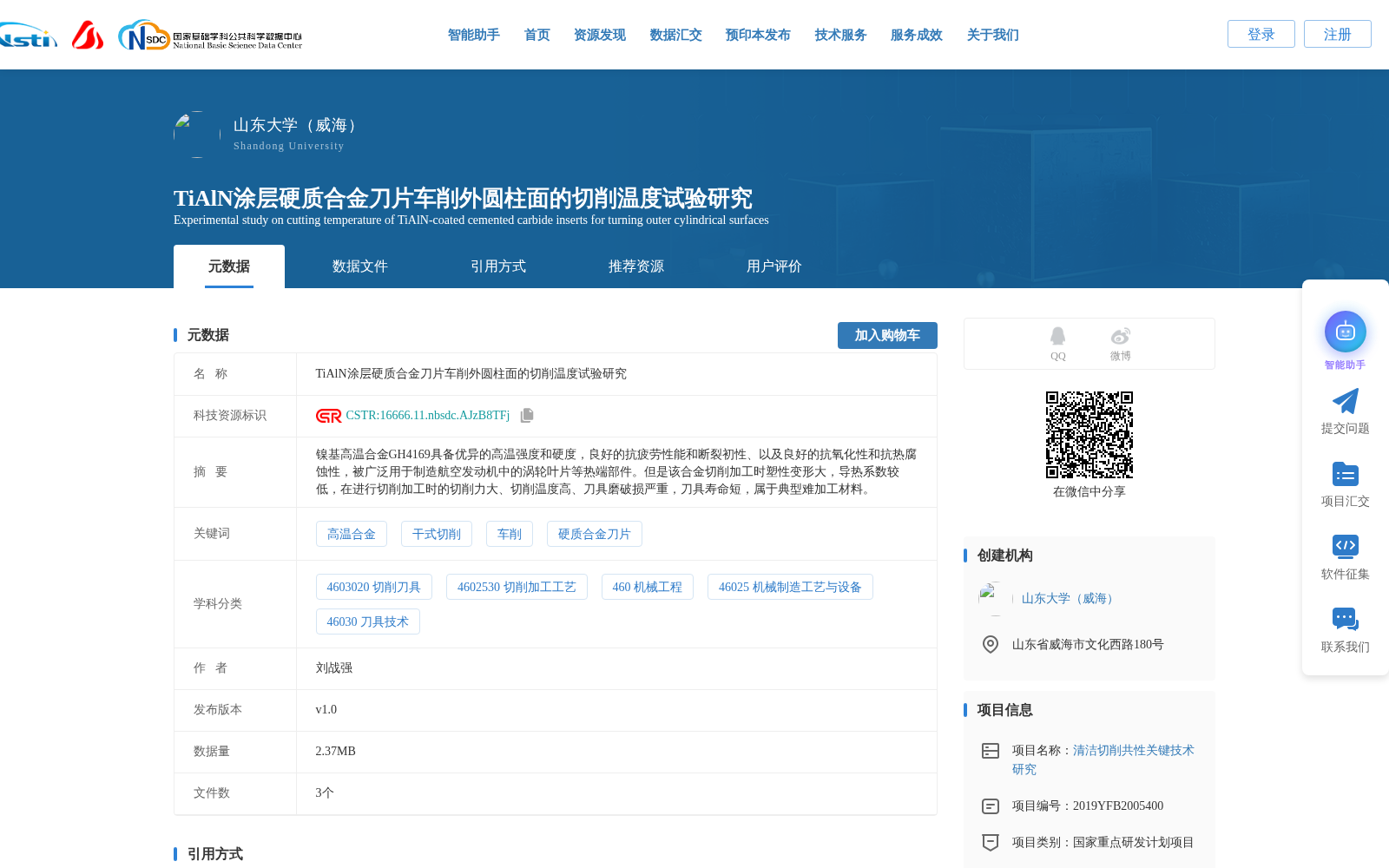This screenshot has height=868, width=1389.
Task: Click the 注册 button
Action: pos(1338,34)
